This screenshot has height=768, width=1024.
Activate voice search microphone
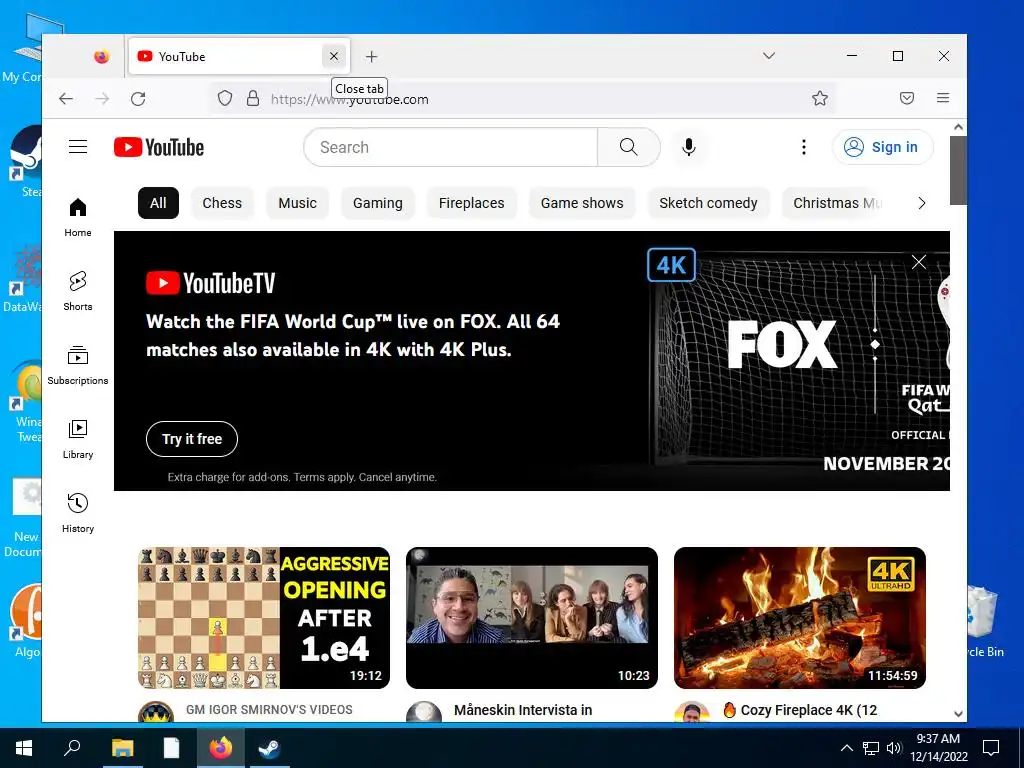coord(688,147)
